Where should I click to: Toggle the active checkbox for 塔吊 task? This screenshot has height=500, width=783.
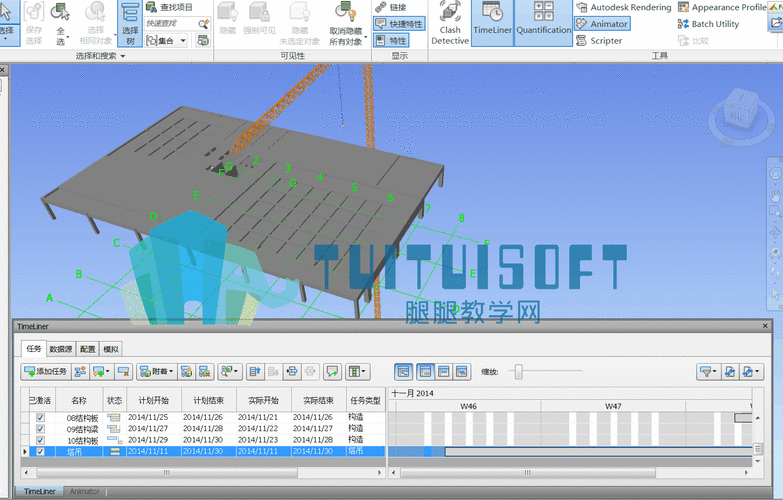point(40,452)
